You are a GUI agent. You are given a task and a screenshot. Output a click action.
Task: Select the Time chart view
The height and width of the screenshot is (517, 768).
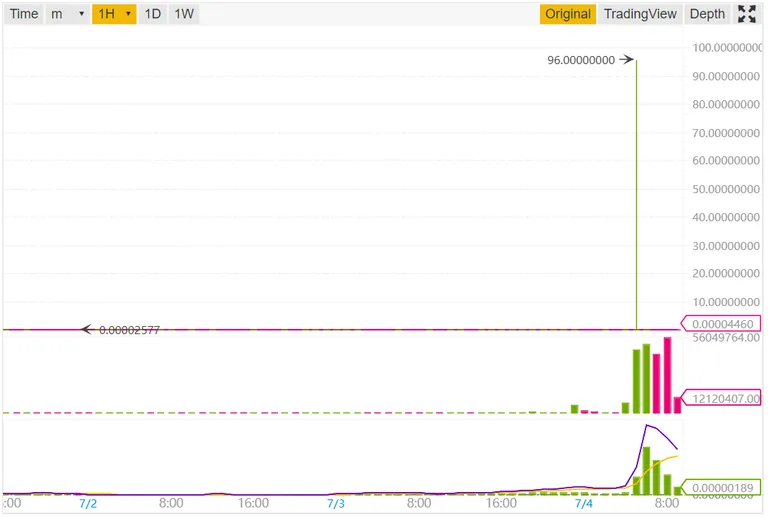click(24, 14)
